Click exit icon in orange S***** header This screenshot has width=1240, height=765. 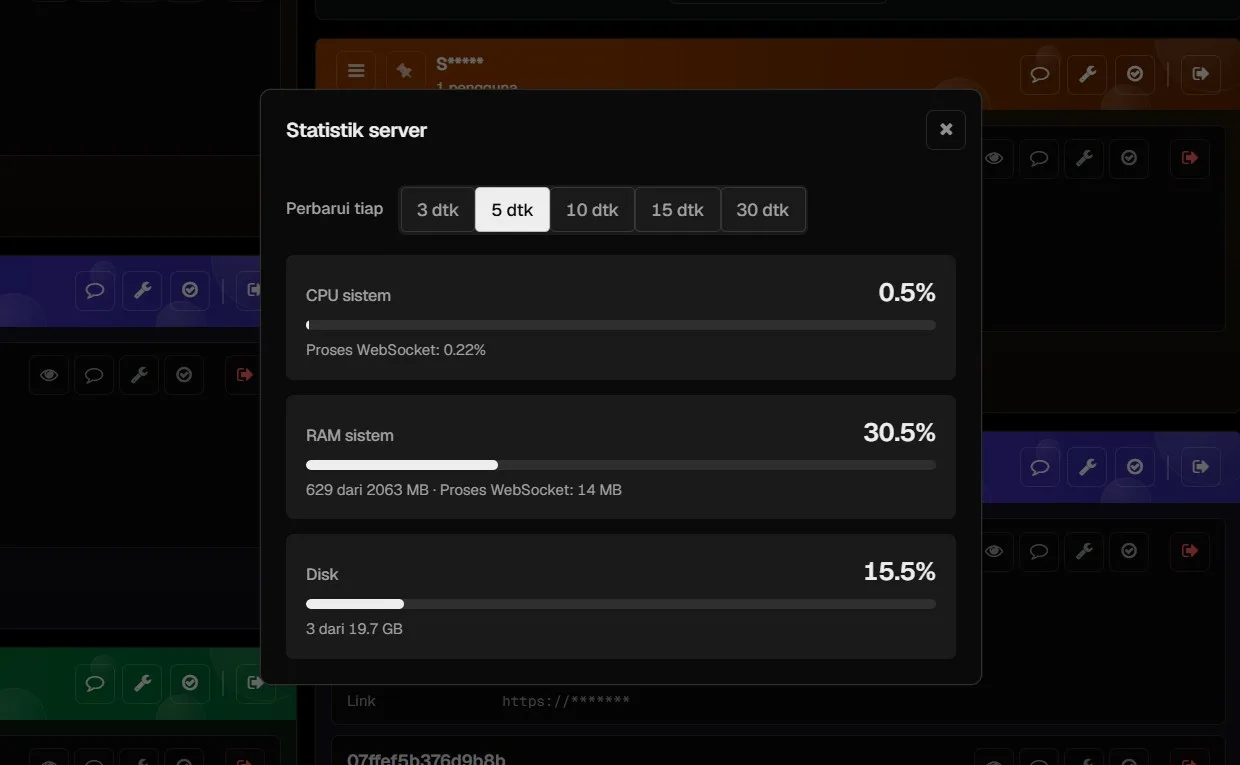click(x=1201, y=74)
